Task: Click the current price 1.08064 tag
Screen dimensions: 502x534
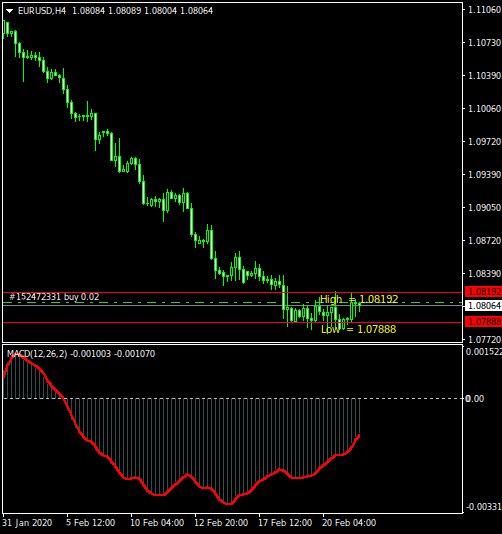Action: tap(483, 305)
